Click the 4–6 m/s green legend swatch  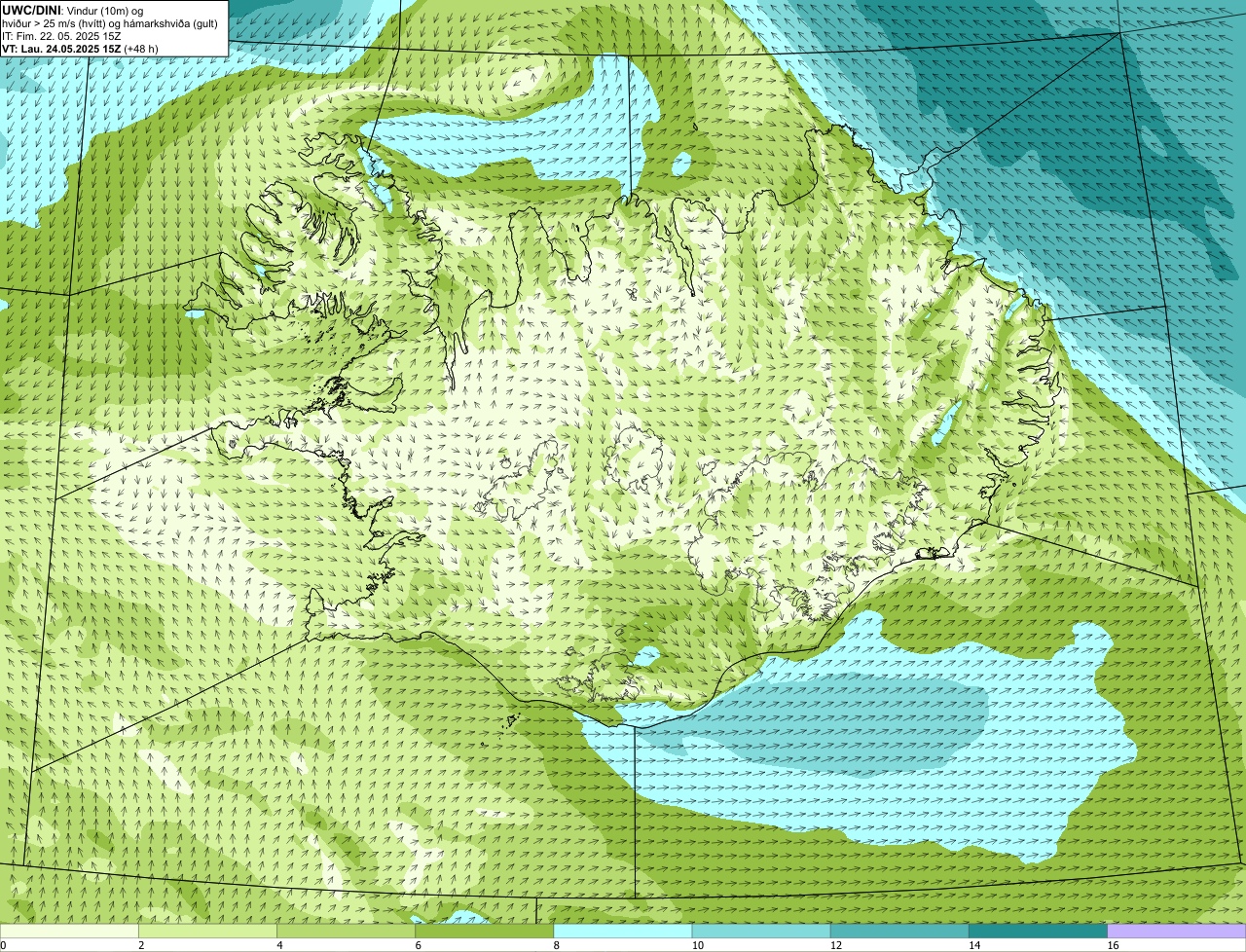click(x=346, y=931)
